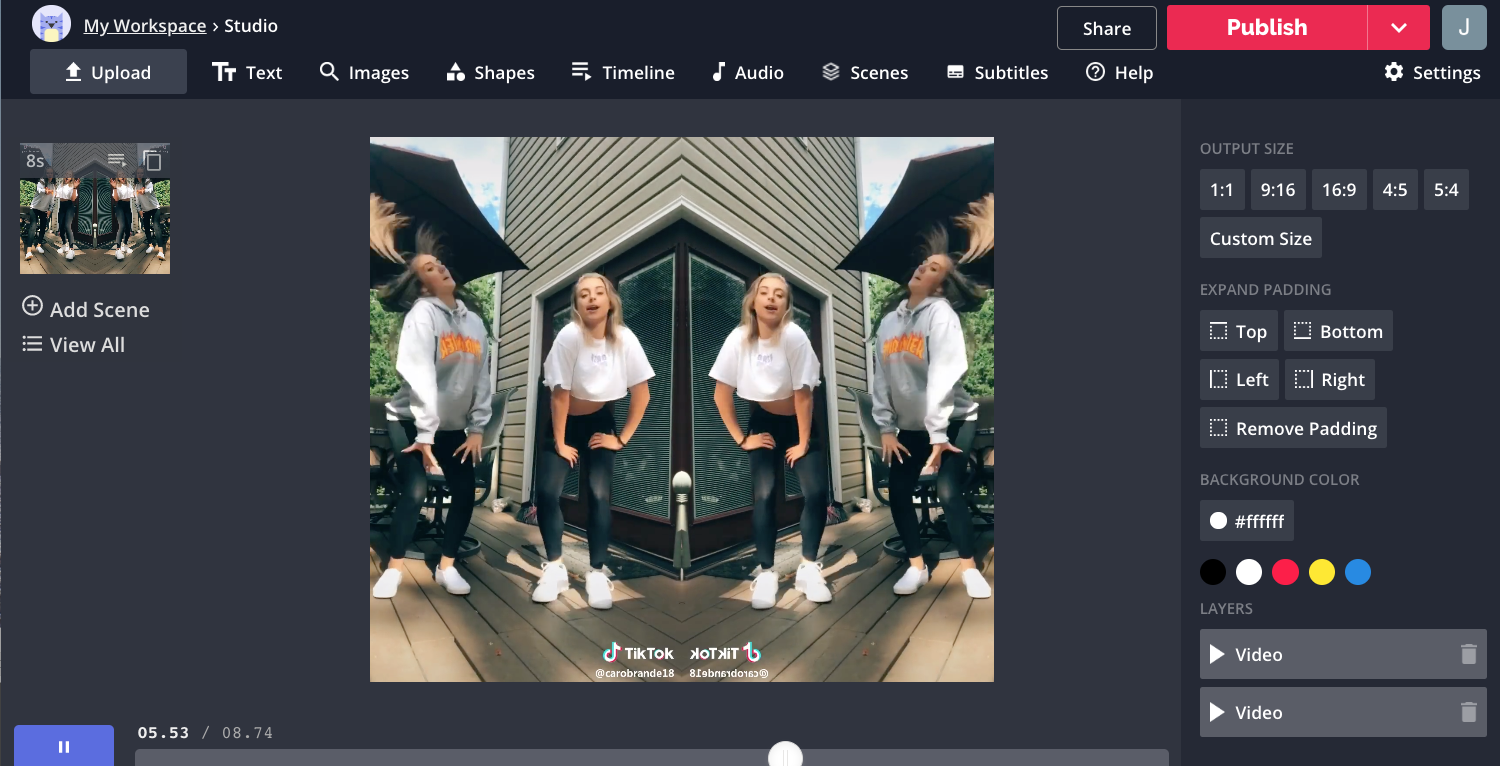Click the Share button
1500x766 pixels.
(x=1107, y=28)
